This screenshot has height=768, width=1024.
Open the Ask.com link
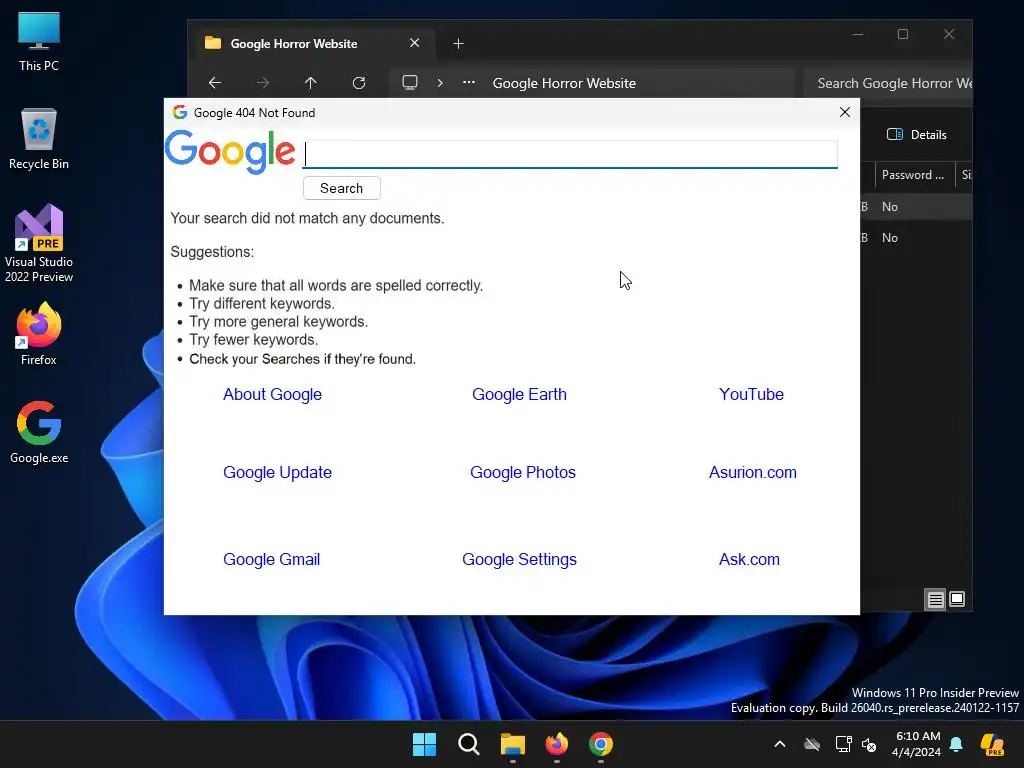(x=749, y=560)
